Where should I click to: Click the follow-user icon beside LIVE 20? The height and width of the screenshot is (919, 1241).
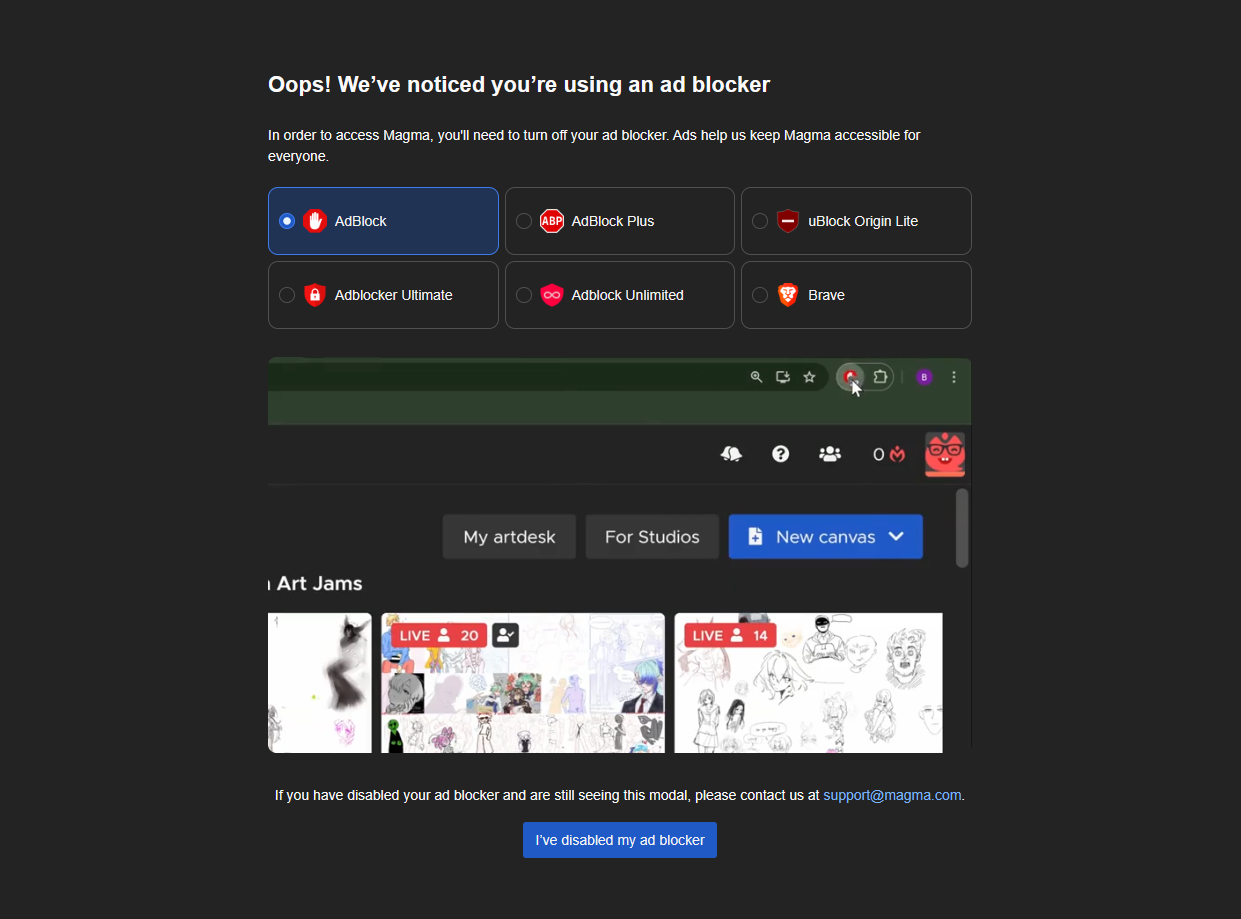pyautogui.click(x=505, y=635)
